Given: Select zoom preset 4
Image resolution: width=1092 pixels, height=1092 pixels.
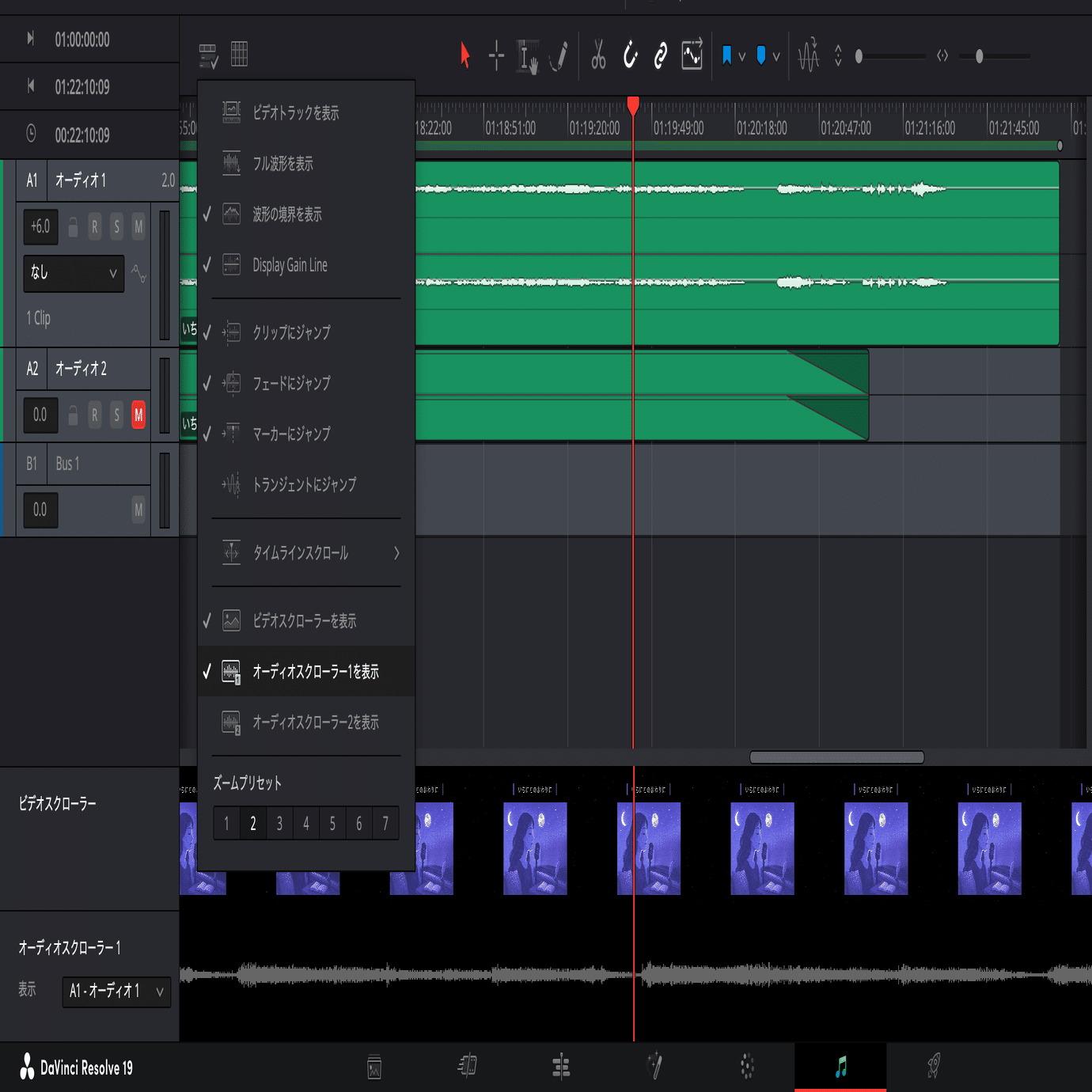Looking at the screenshot, I should tap(306, 824).
